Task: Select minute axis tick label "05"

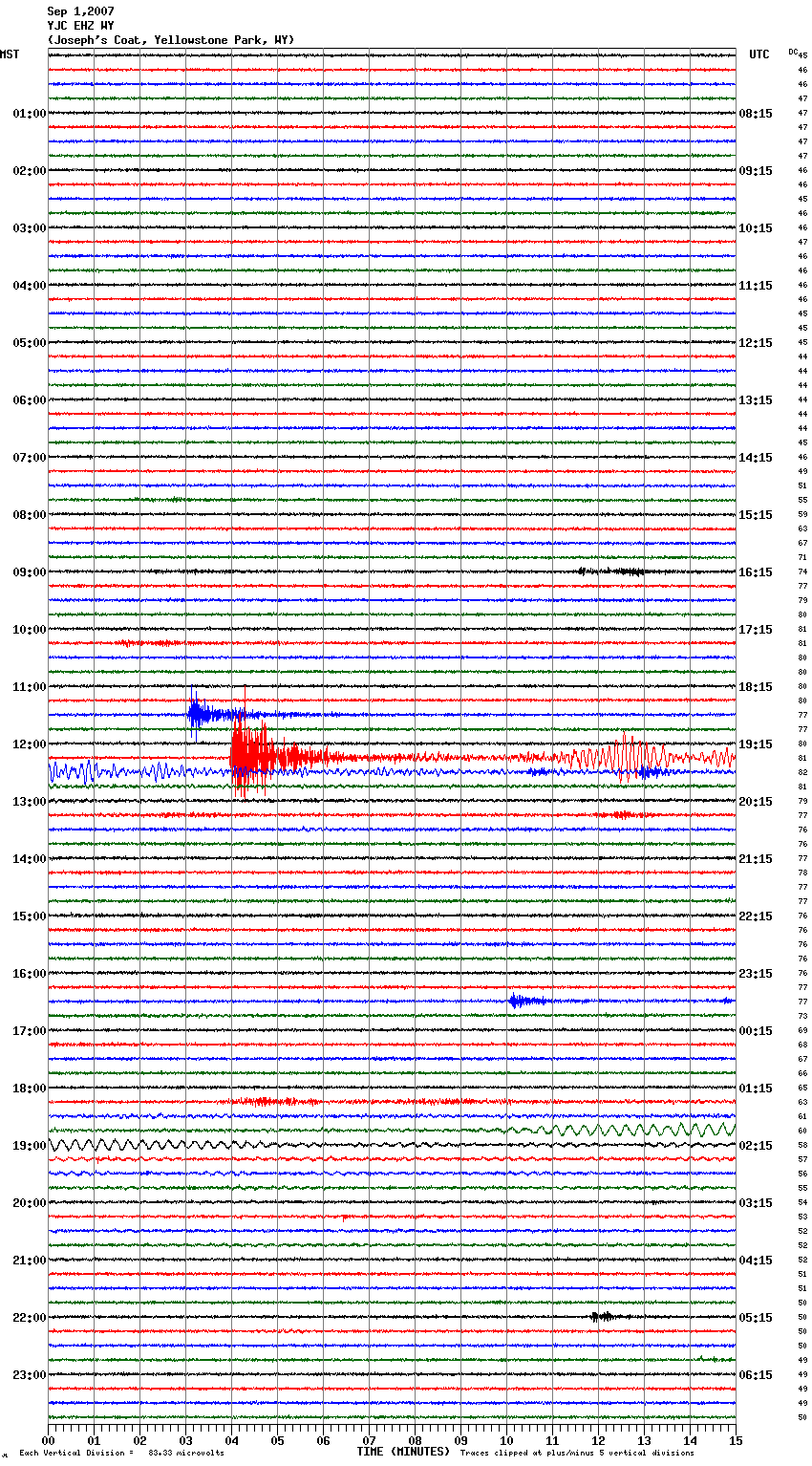Action: [277, 1440]
